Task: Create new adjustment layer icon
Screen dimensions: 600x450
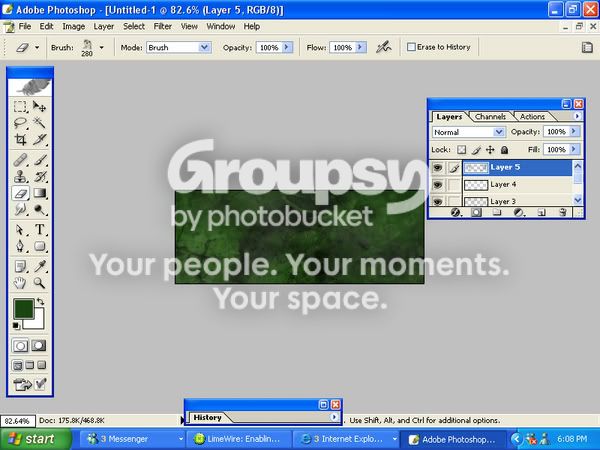Action: point(518,212)
